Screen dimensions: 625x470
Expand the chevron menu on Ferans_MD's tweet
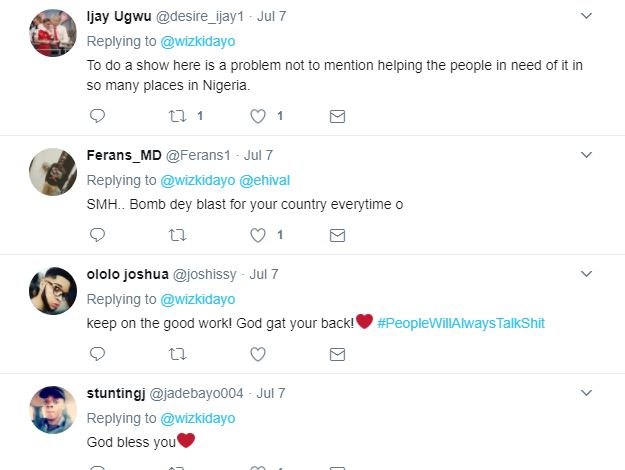click(x=588, y=155)
